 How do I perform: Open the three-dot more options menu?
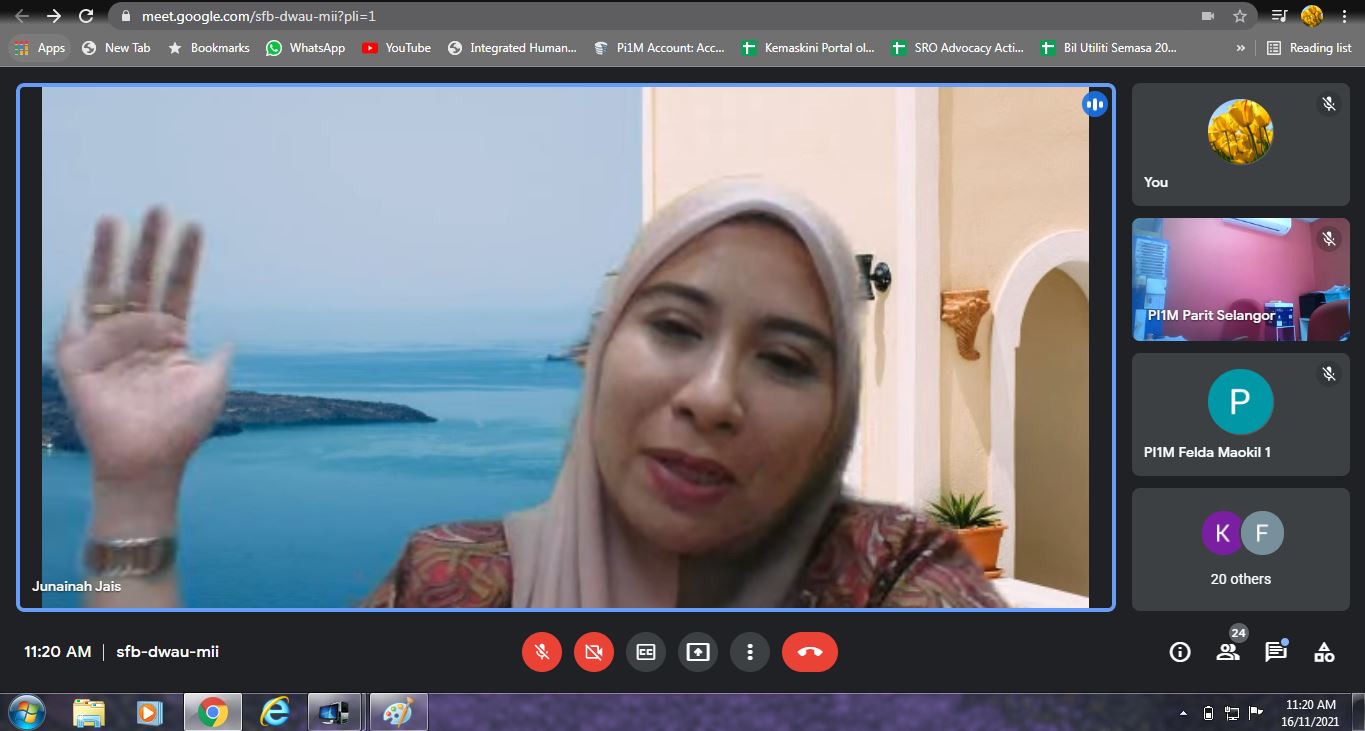(749, 652)
